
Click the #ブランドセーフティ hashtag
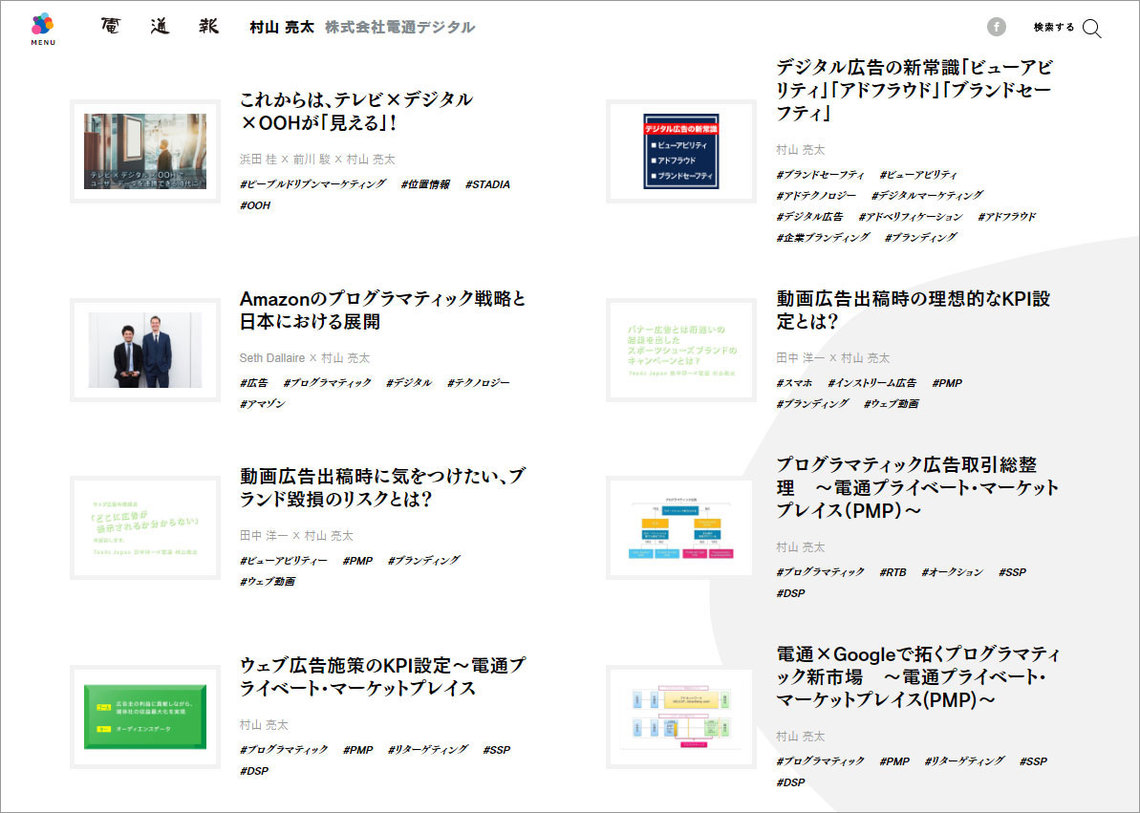pyautogui.click(x=820, y=173)
